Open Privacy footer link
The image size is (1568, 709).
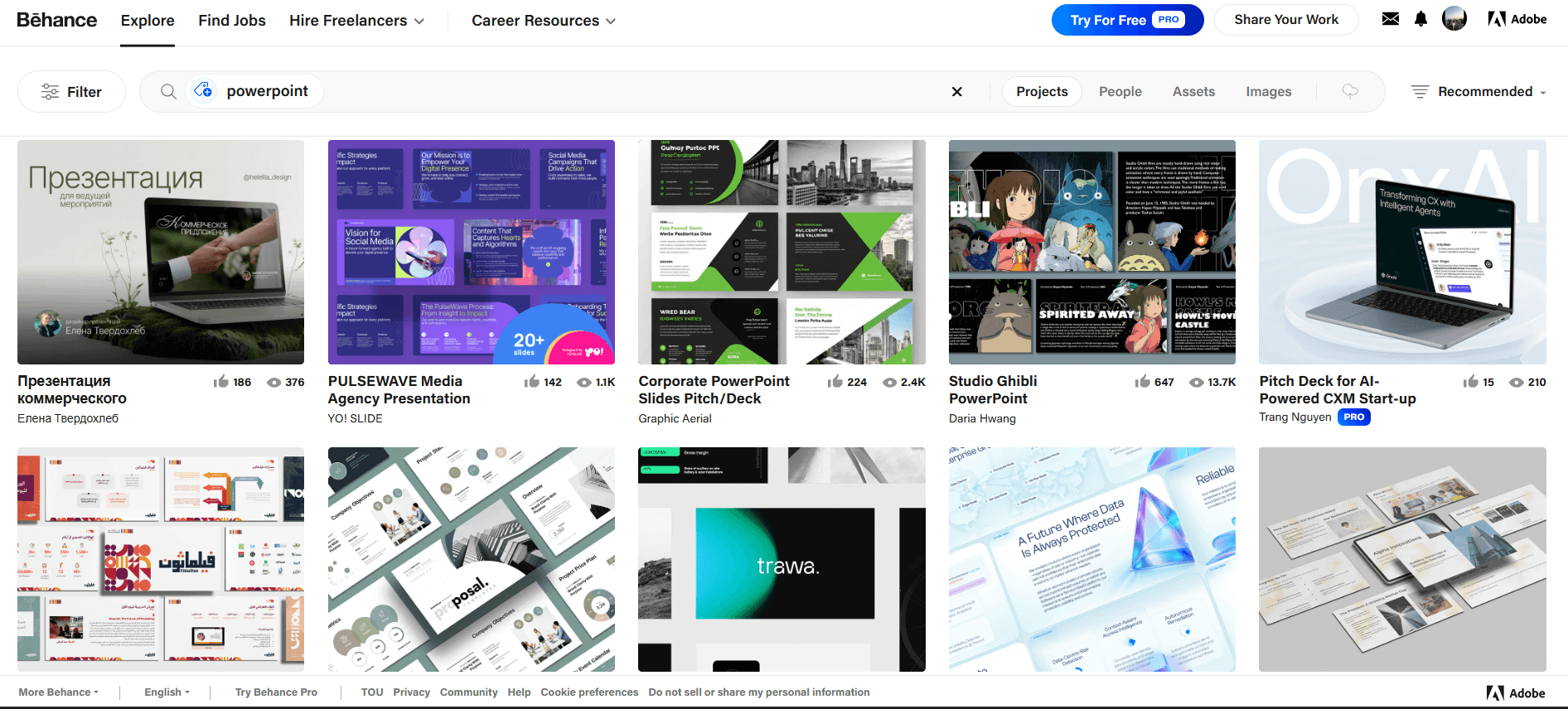pos(411,692)
